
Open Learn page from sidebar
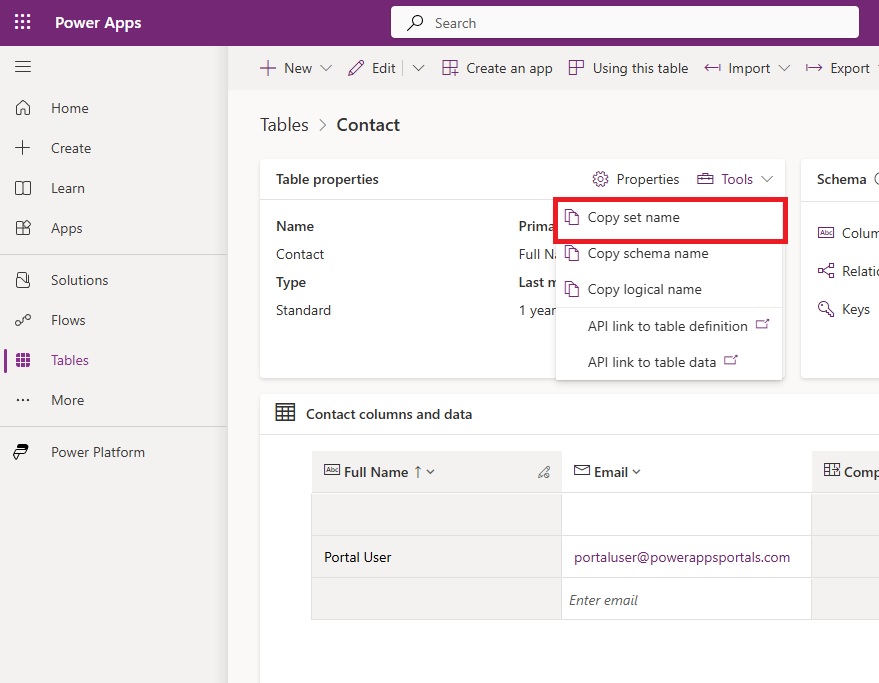[68, 188]
